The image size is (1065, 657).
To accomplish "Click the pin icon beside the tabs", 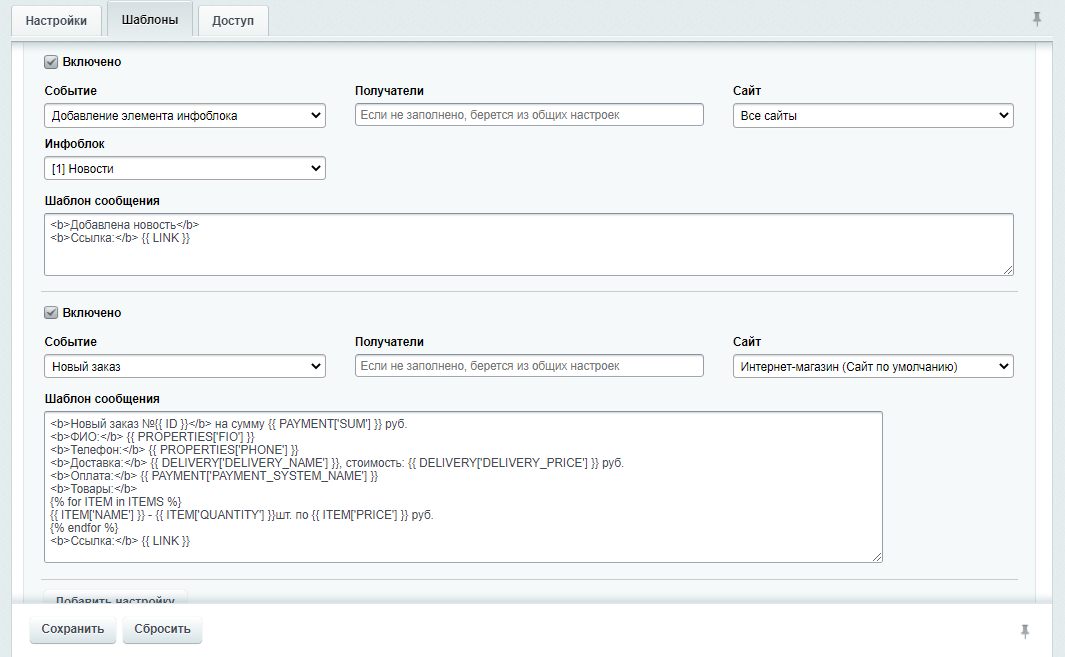I will pyautogui.click(x=1037, y=19).
